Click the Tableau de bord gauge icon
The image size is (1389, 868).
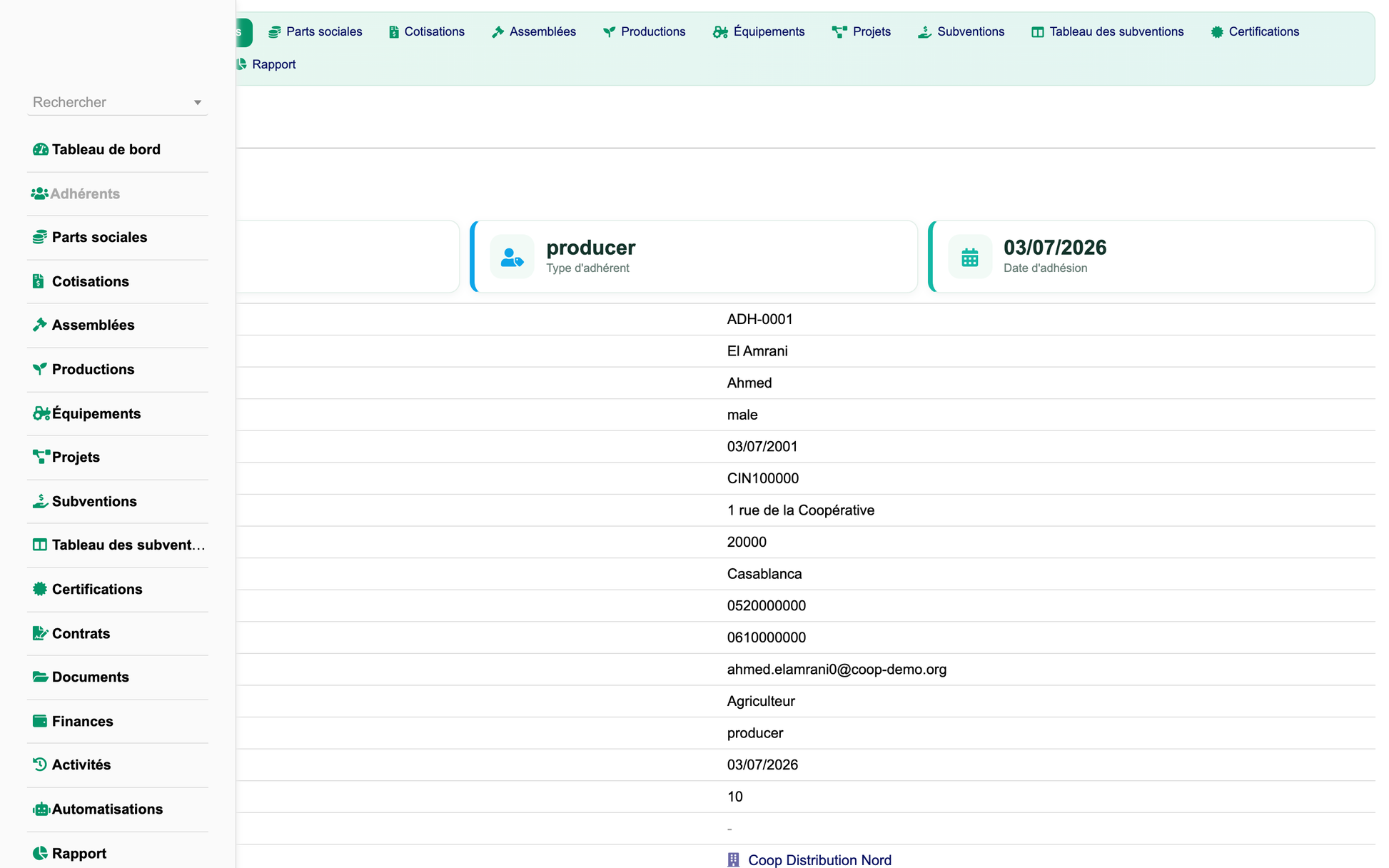pos(41,149)
